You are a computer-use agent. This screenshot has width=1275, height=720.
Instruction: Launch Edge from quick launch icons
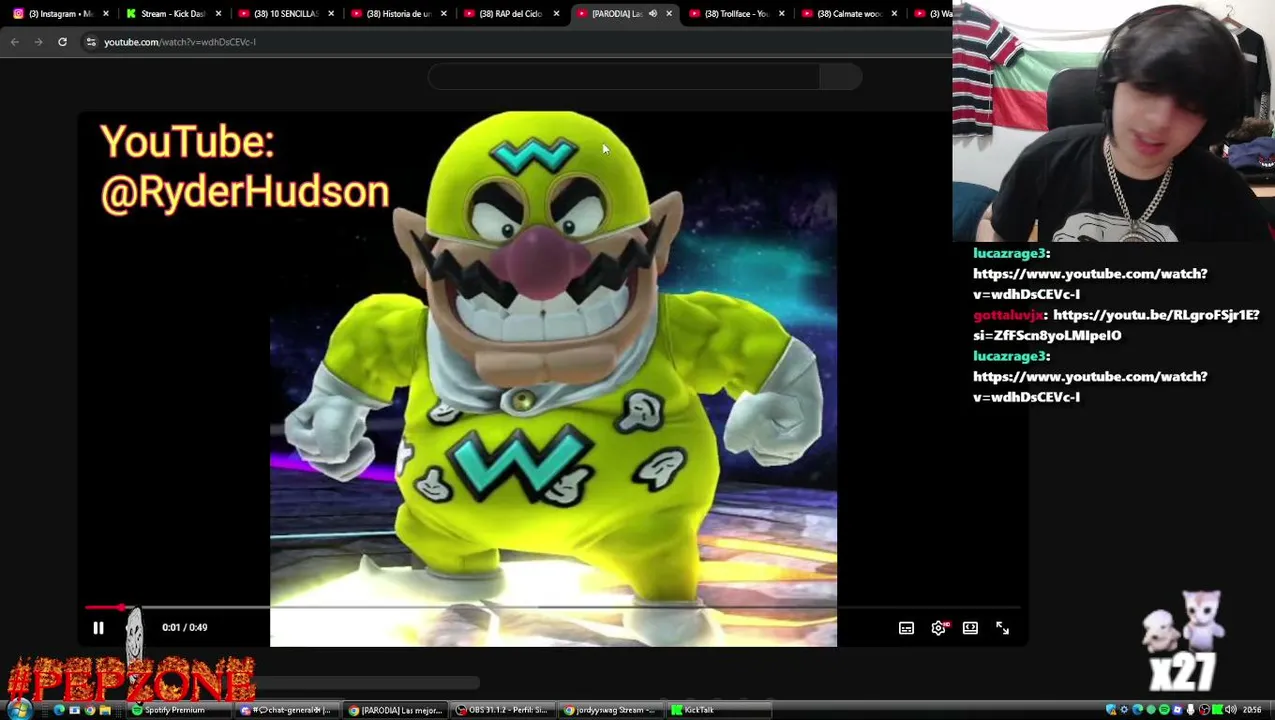pyautogui.click(x=59, y=710)
